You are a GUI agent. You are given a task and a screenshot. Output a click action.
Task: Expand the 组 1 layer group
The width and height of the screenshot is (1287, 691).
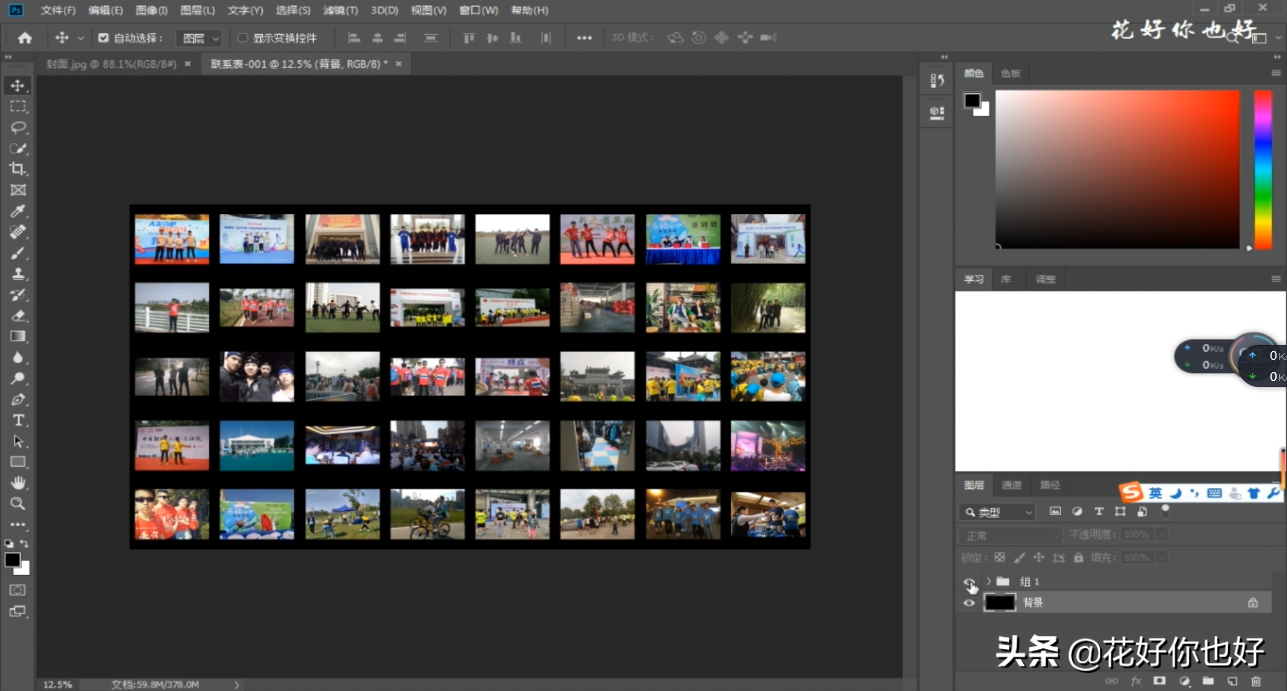[x=988, y=581]
